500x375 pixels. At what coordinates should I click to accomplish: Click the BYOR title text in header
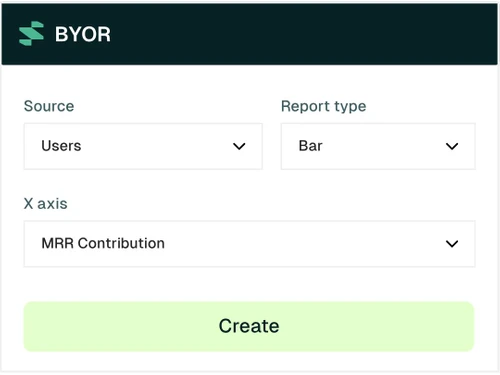click(83, 34)
